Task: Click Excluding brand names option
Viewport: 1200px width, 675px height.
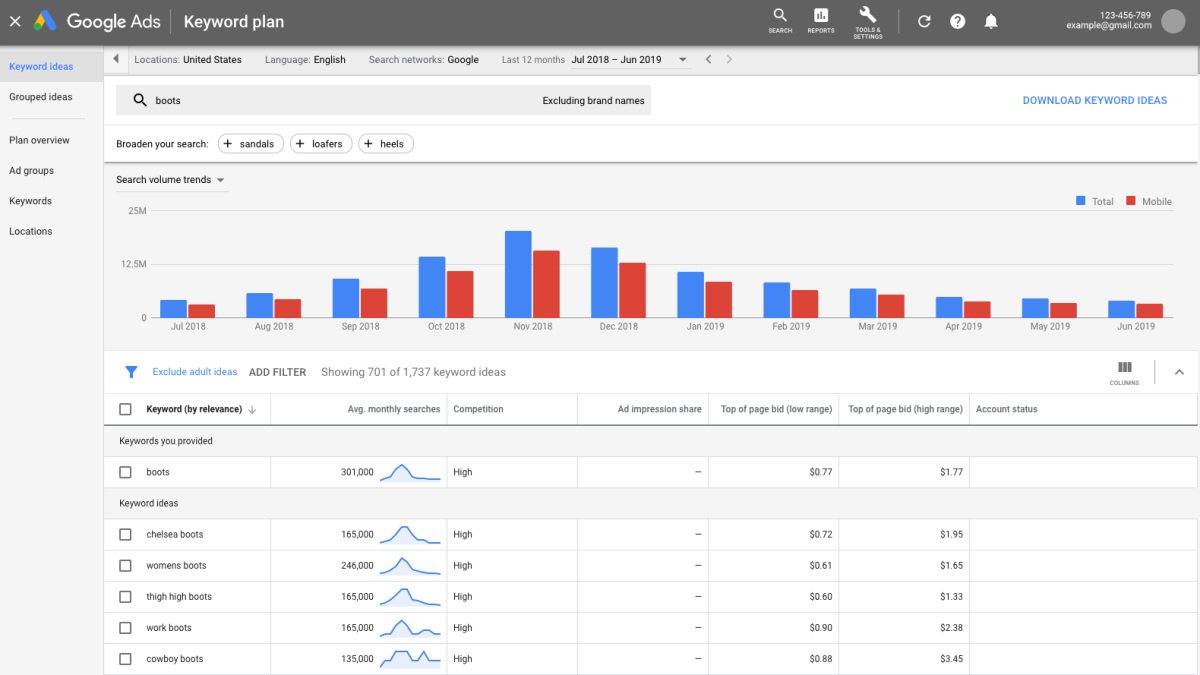Action: 594,100
